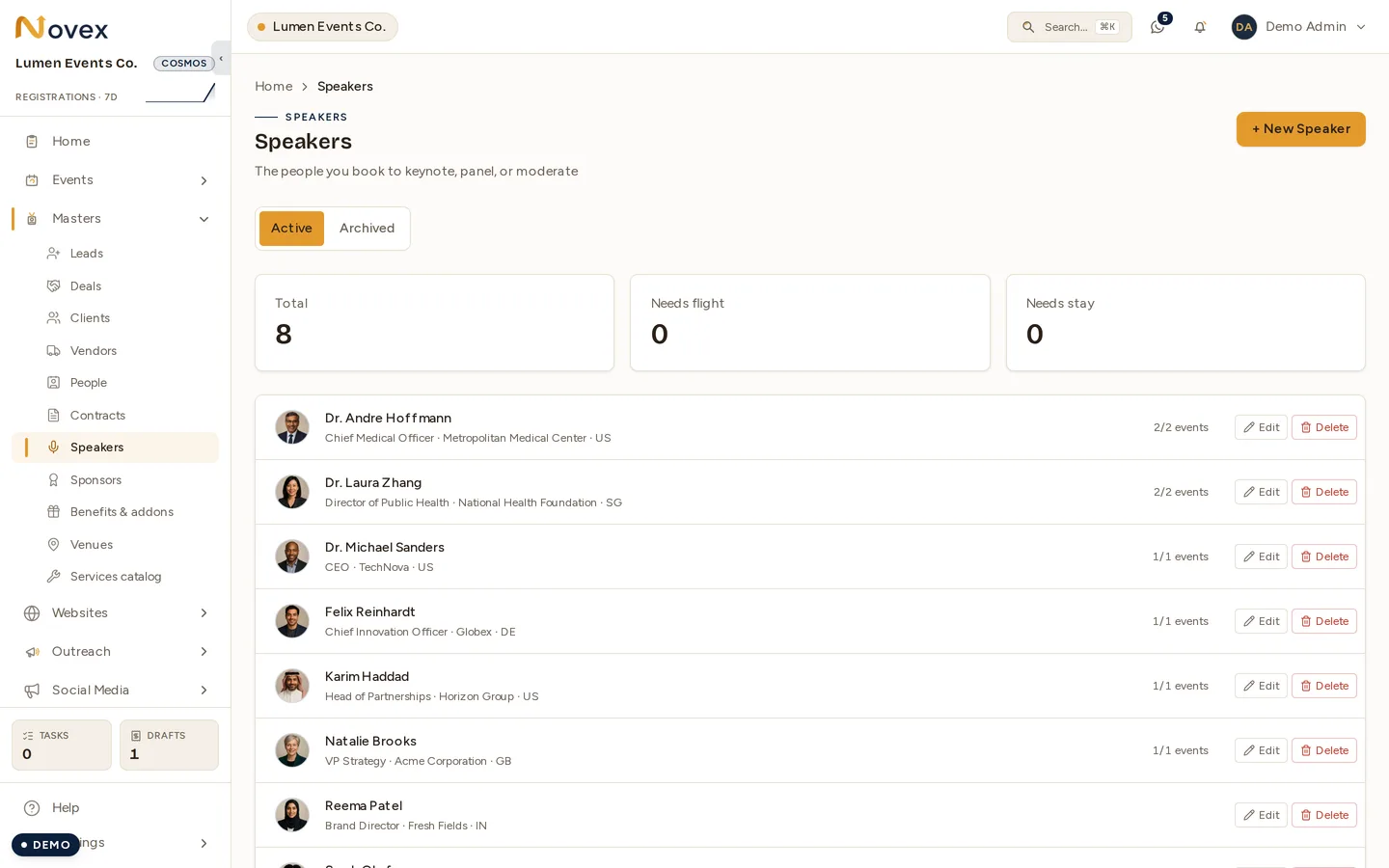Screen dimensions: 1389x868
Task: Edit Felix Reinhardt
Action: coord(1261,621)
